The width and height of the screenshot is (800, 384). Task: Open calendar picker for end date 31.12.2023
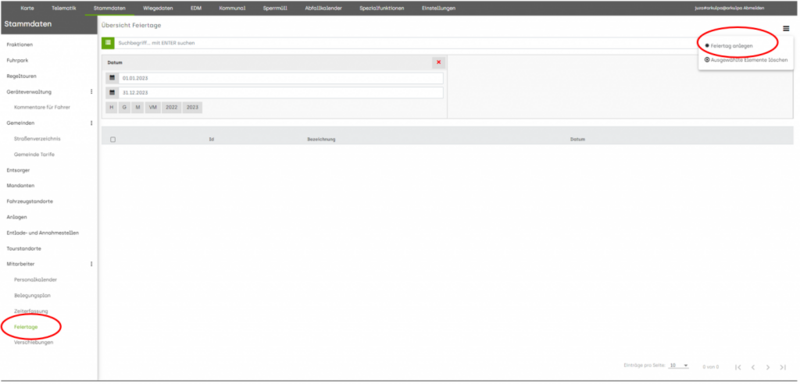(112, 93)
